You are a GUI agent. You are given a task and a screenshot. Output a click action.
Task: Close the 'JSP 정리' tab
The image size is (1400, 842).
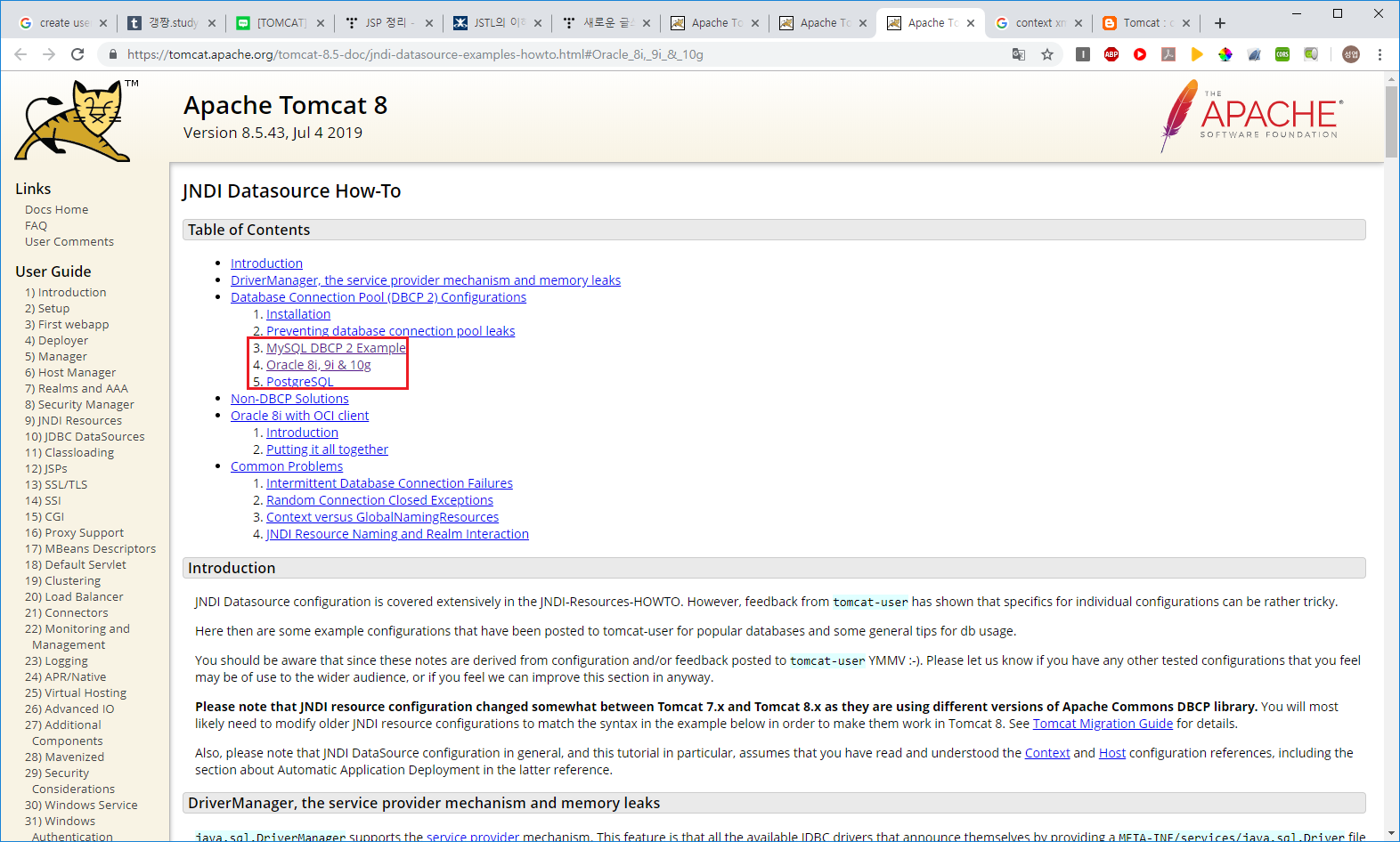click(429, 23)
